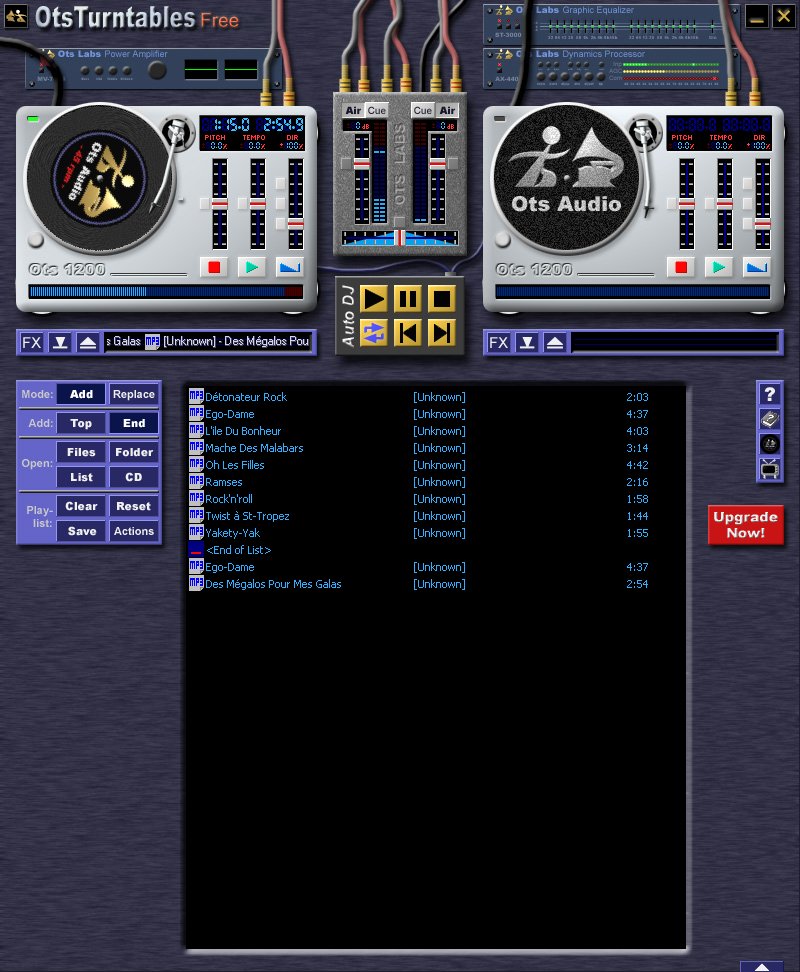Screen dimensions: 800x972
Task: Click the left turntable vinyl record
Action: point(99,179)
